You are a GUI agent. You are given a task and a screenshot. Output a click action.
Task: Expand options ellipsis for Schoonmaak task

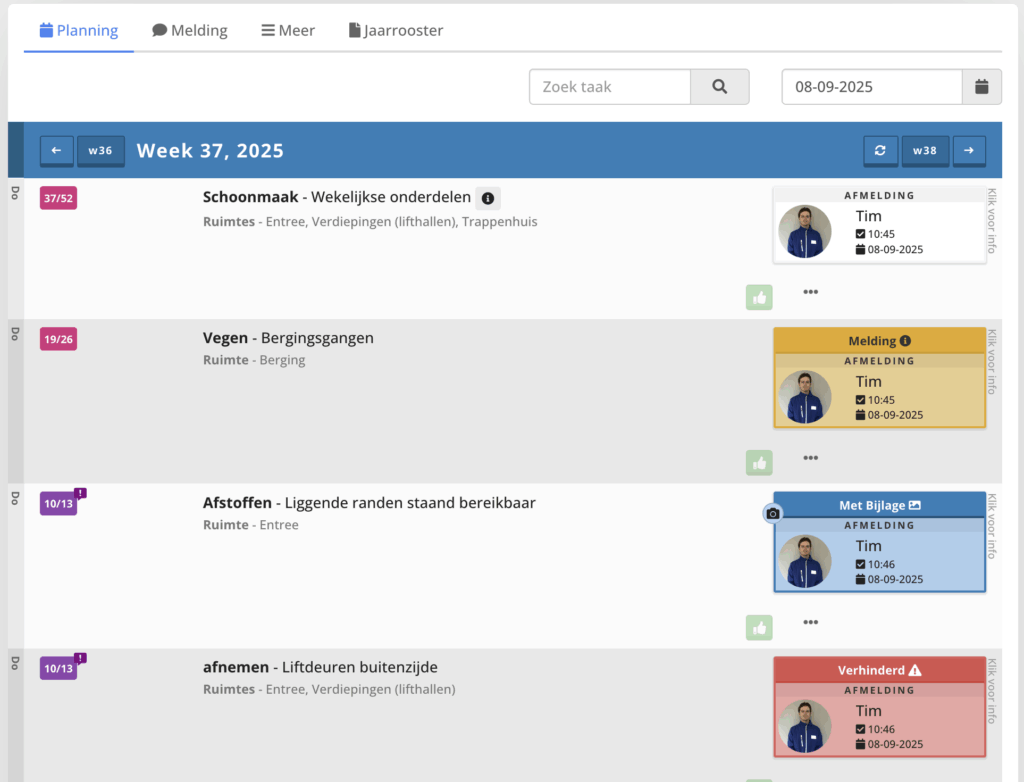coord(810,292)
